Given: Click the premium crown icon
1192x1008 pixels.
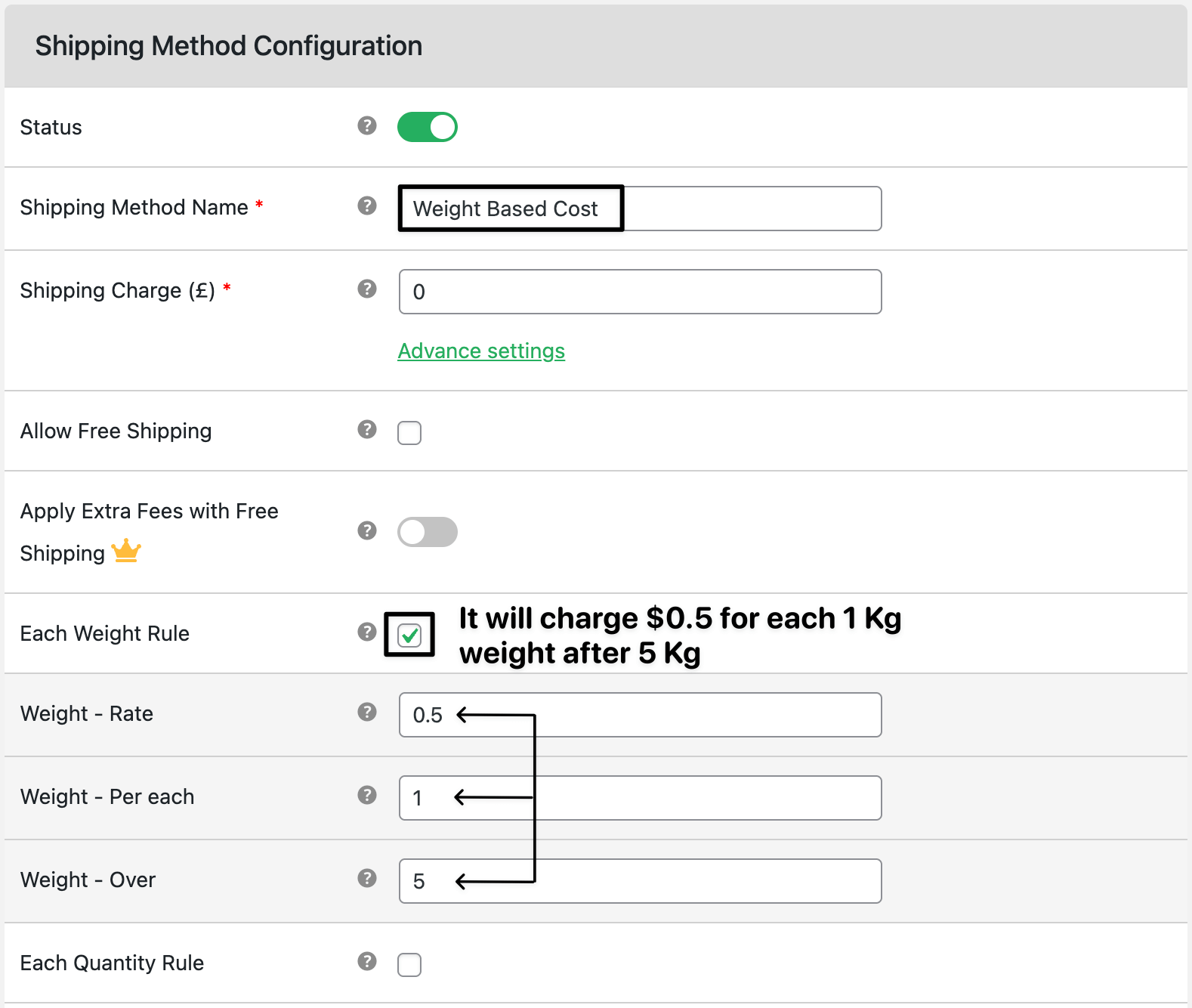Looking at the screenshot, I should 126,551.
